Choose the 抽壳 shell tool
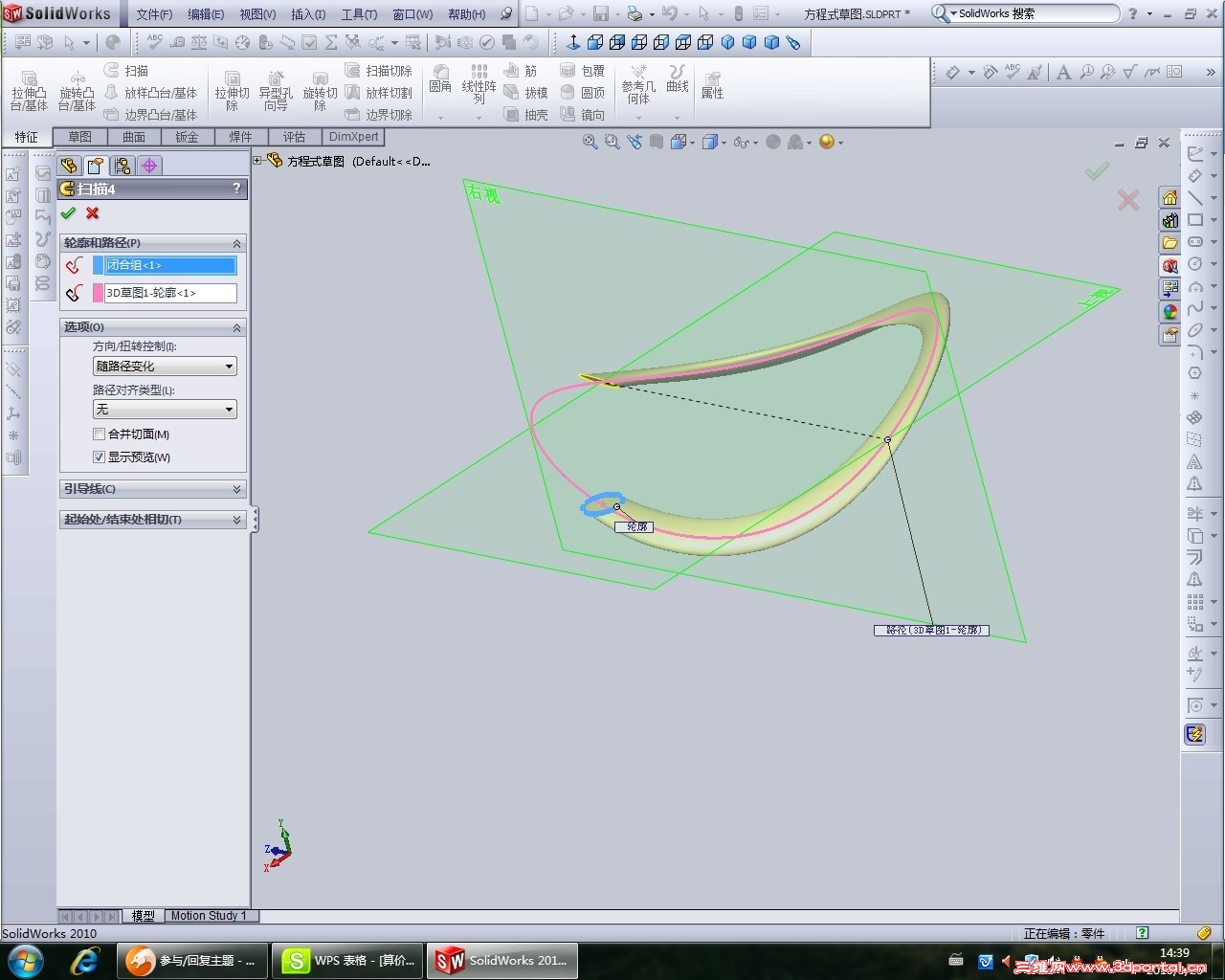Viewport: 1225px width, 980px height. coord(526,115)
